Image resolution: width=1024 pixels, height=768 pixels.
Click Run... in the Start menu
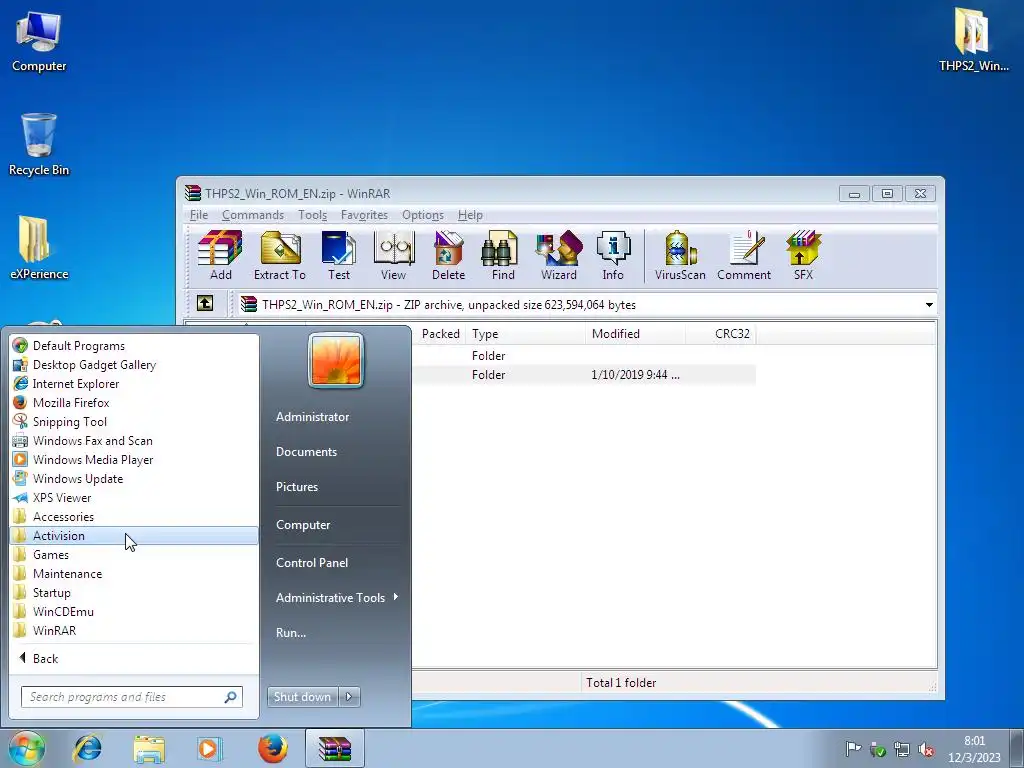point(337,632)
